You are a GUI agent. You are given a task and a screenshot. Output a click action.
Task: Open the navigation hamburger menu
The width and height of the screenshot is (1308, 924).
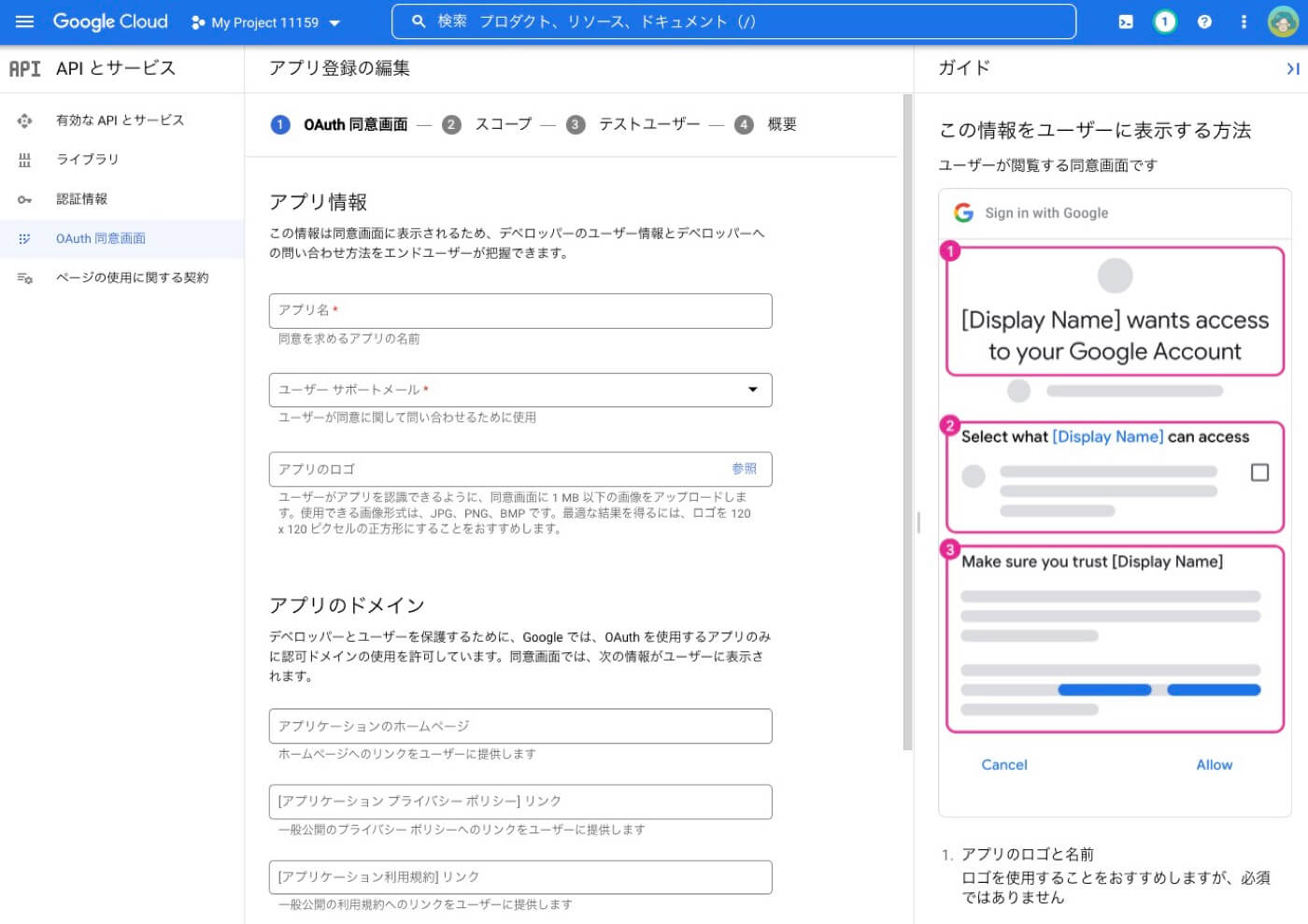24,22
